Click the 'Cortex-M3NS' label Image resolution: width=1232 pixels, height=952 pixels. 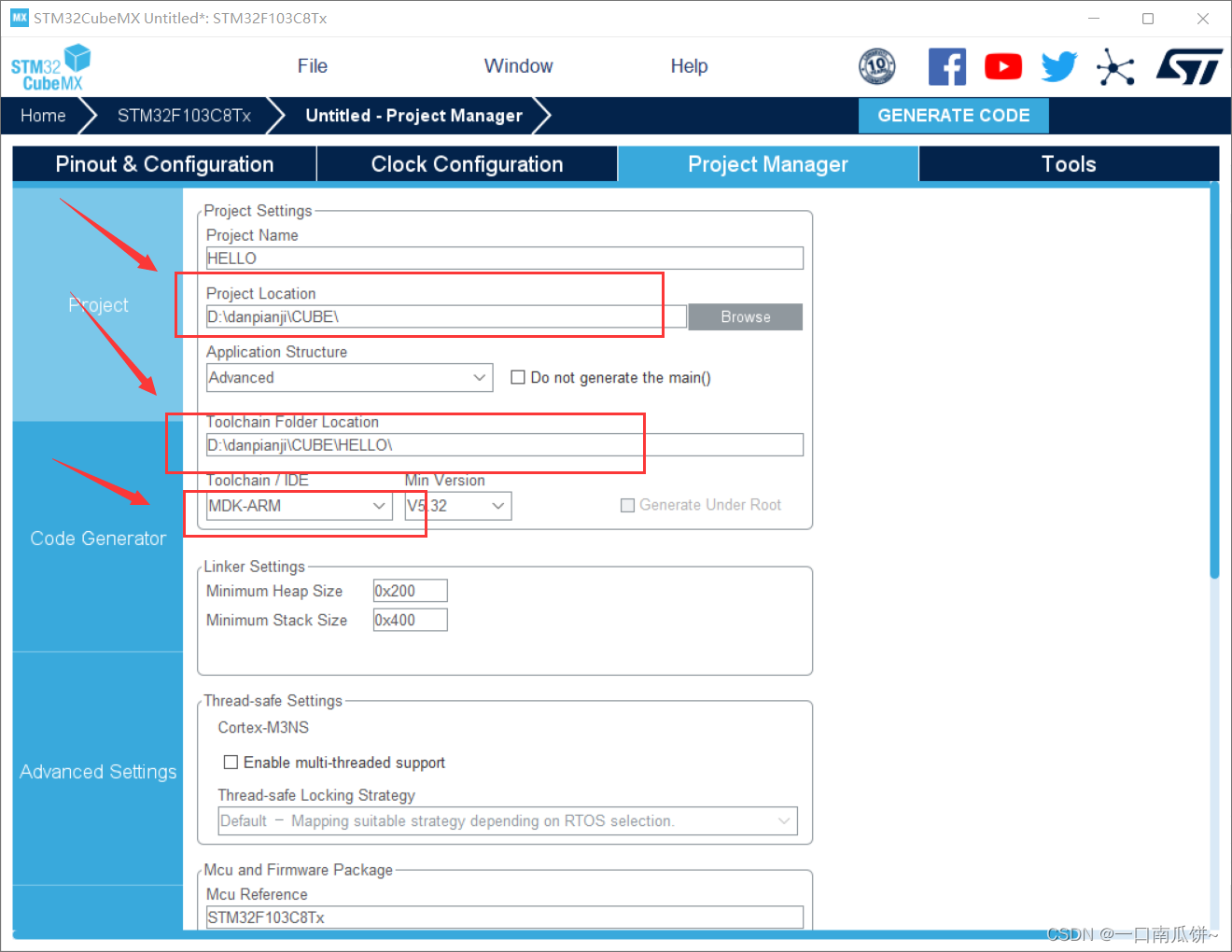263,727
